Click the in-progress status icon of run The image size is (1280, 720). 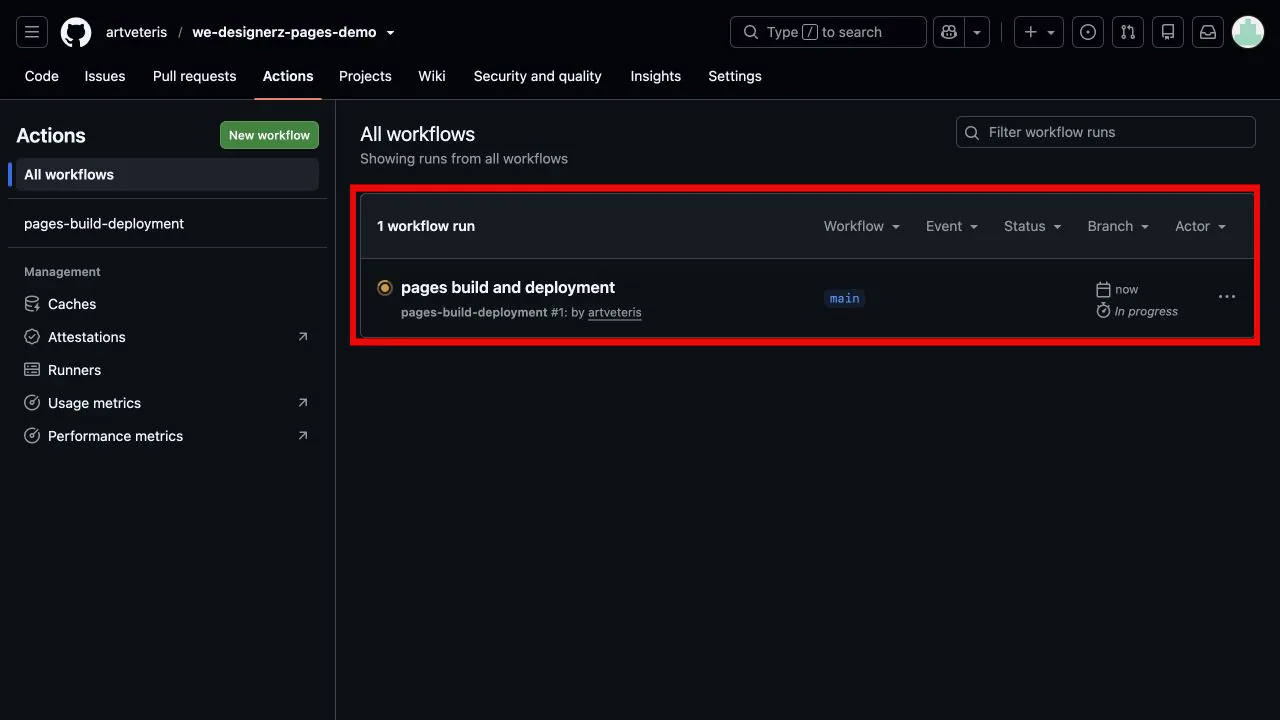point(385,288)
